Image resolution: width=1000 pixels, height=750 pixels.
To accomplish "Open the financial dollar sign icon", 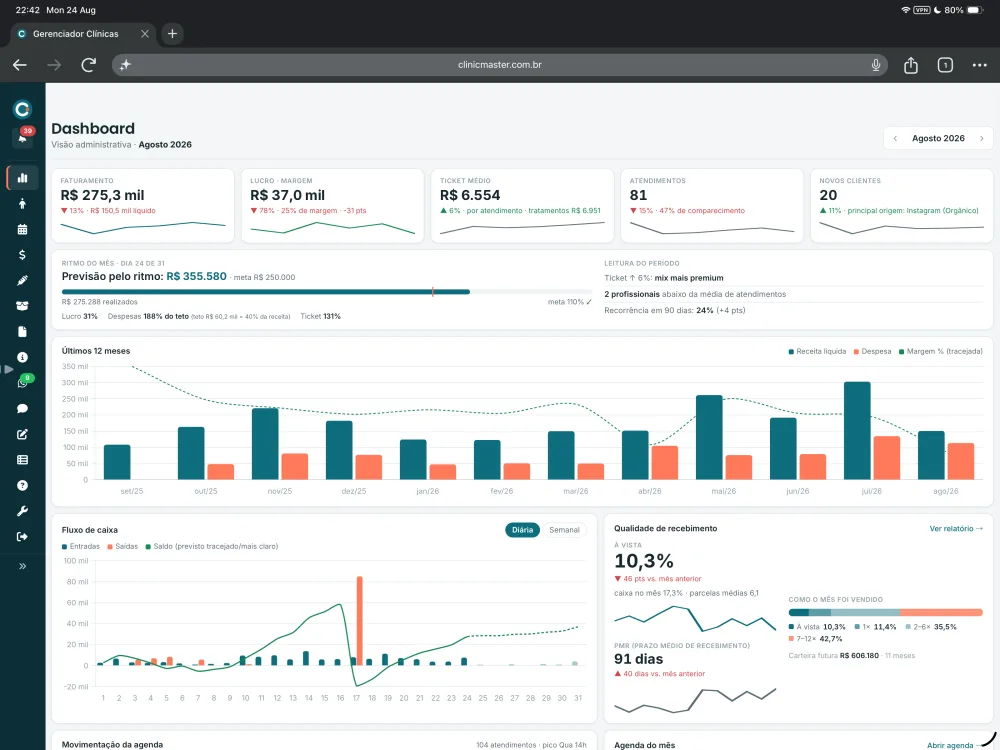I will tap(22, 254).
